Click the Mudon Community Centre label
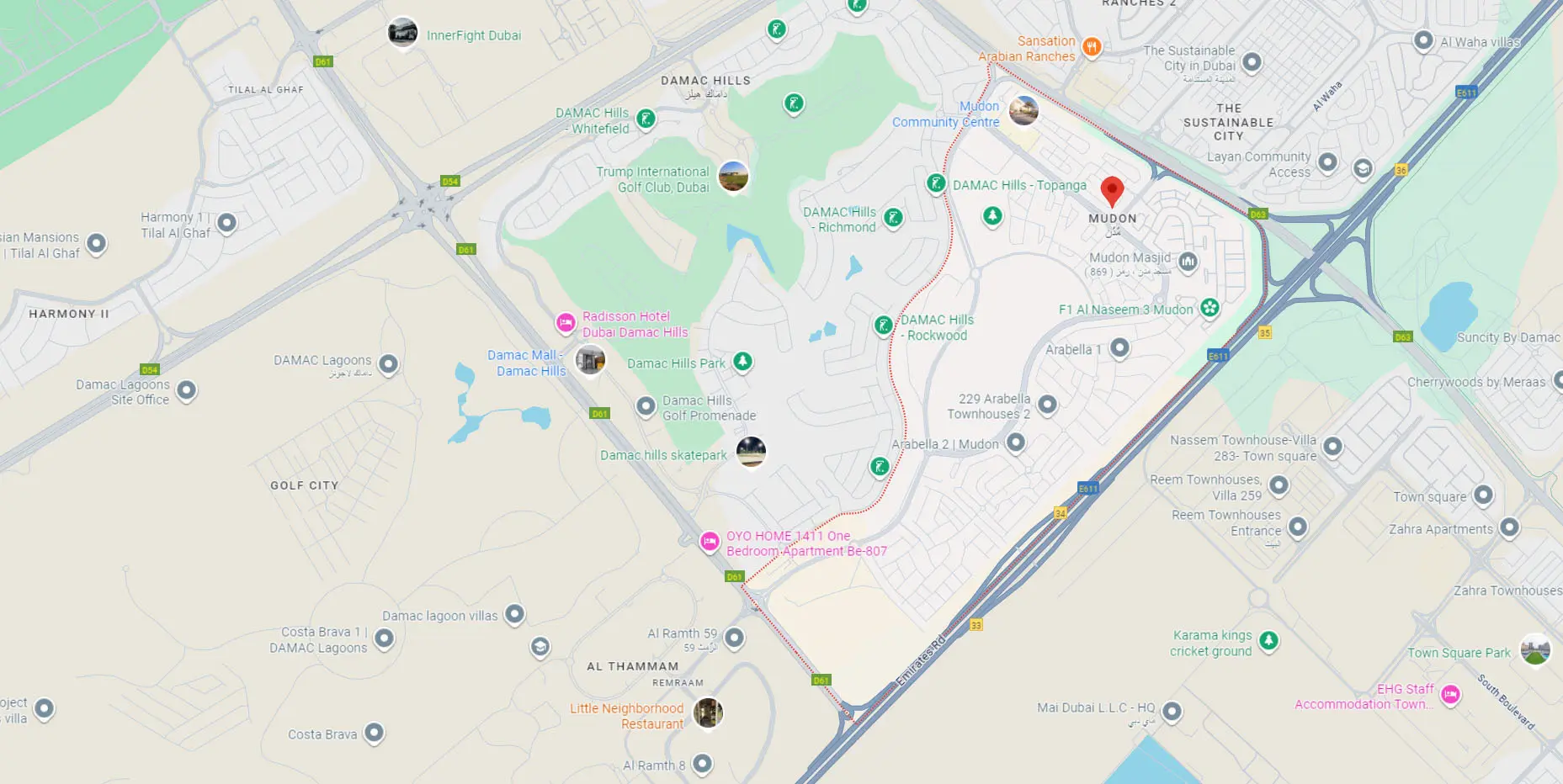This screenshot has height=784, width=1563. 946,114
